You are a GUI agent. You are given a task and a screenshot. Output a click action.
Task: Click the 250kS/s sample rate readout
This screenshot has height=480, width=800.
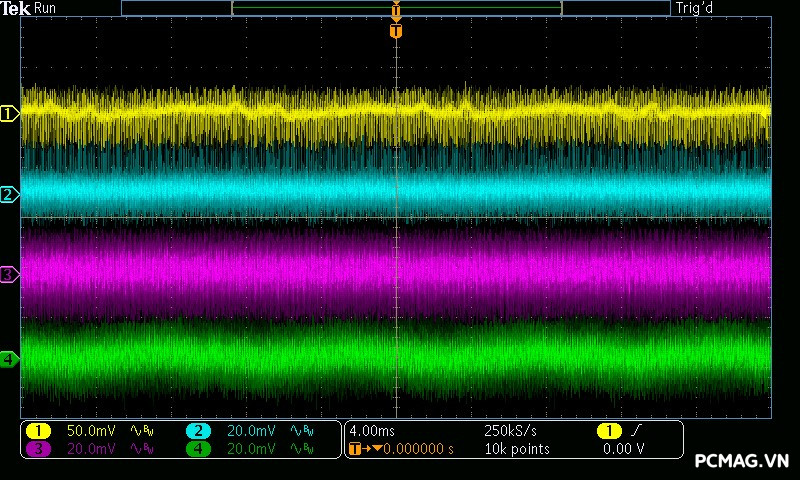coord(511,431)
